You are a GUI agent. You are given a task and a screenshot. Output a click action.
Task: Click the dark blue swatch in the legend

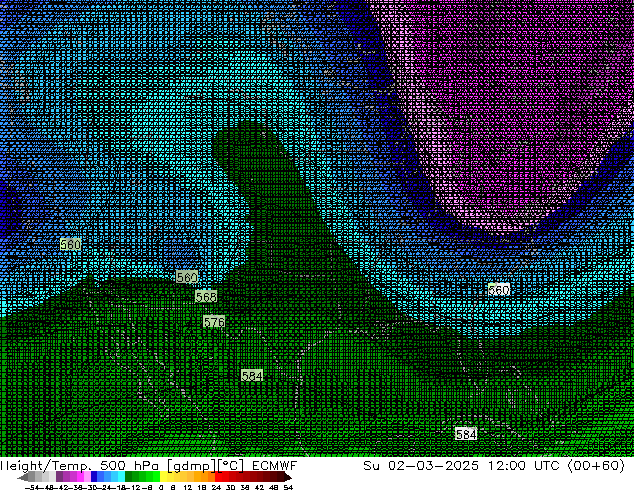click(x=94, y=476)
